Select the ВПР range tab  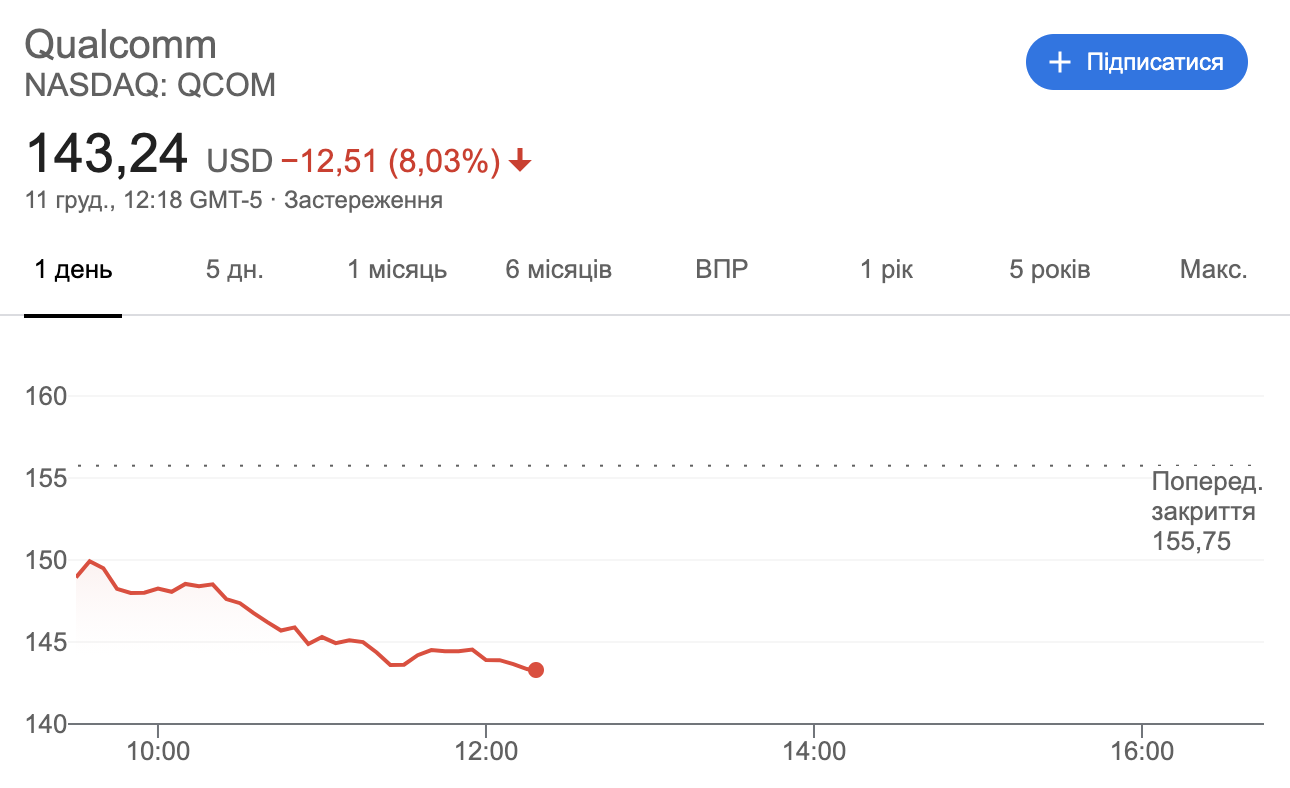point(721,270)
